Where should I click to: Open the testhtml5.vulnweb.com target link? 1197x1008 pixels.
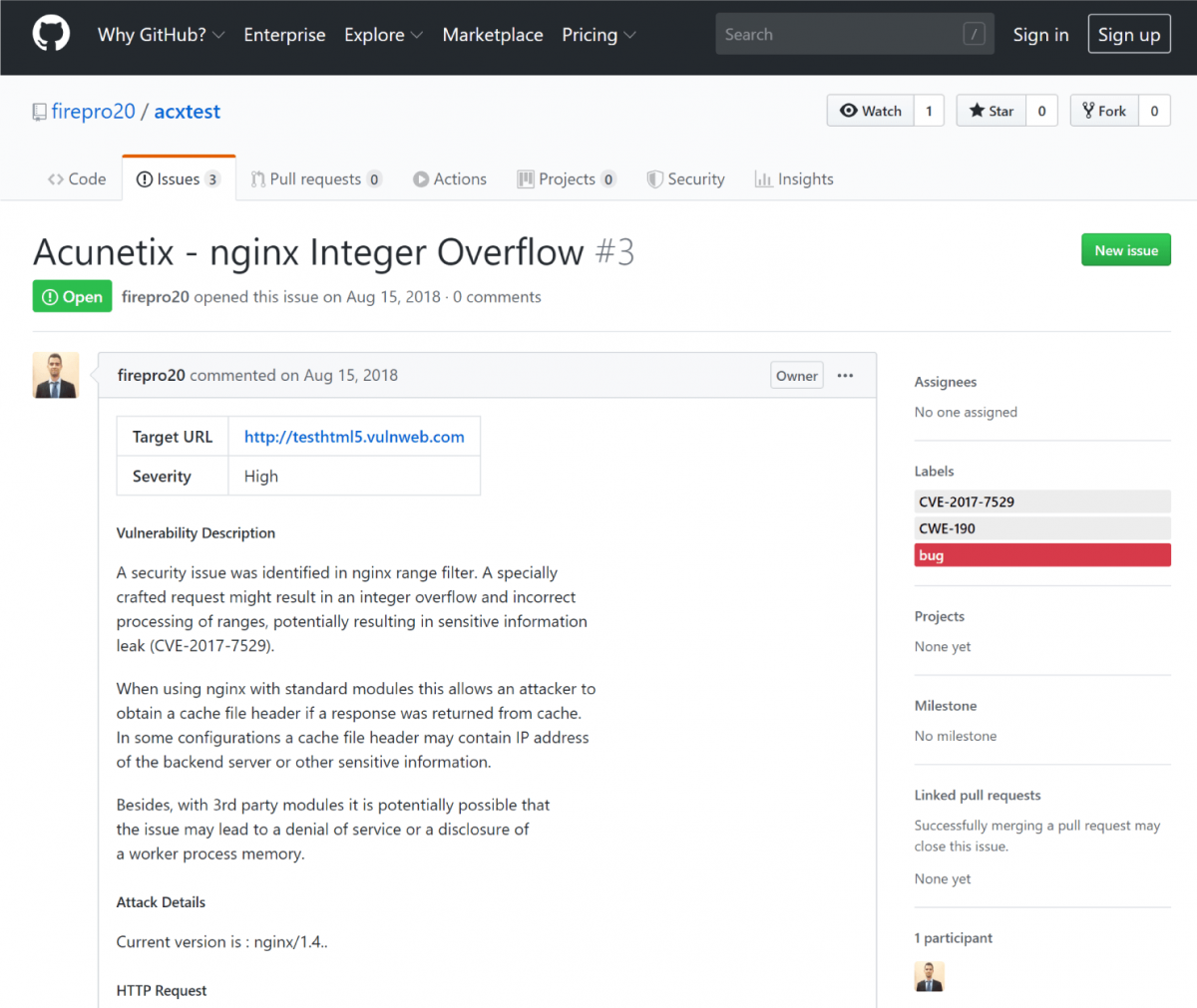pos(354,437)
